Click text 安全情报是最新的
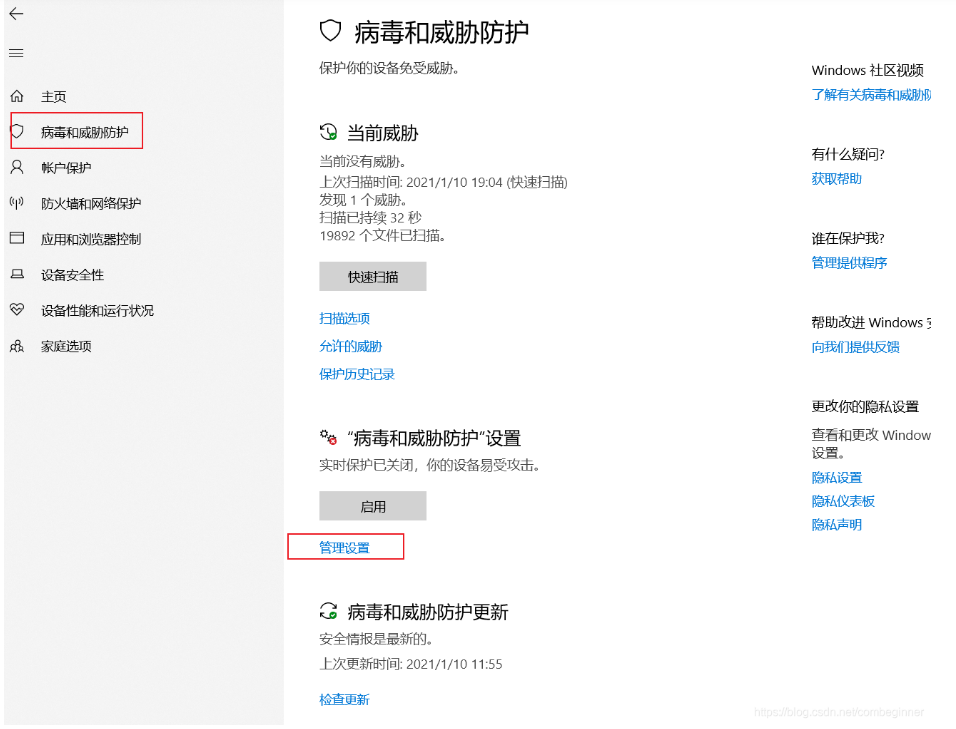Screen dimensions: 956x729 (376, 639)
